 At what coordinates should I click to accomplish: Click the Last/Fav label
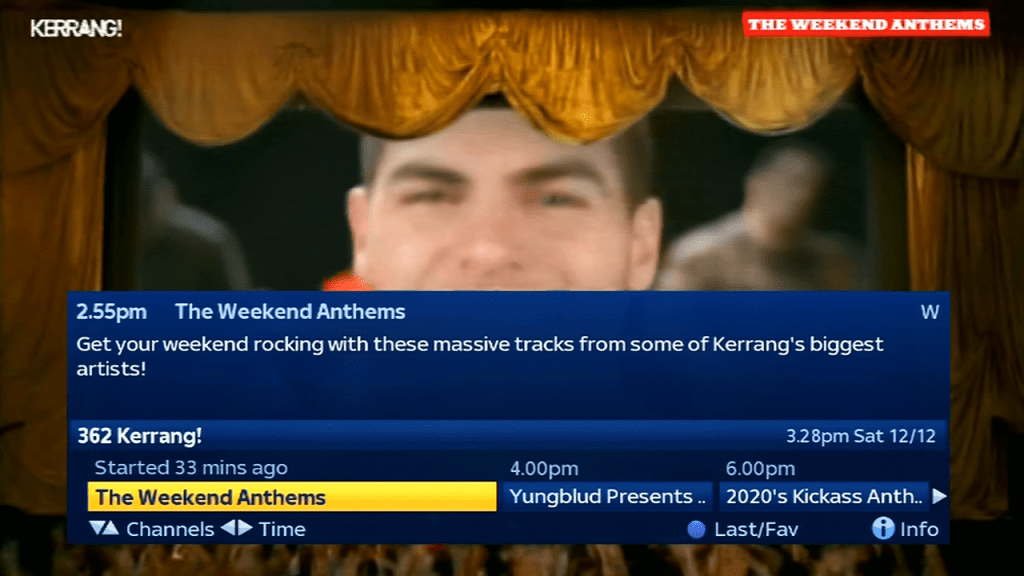coord(756,530)
